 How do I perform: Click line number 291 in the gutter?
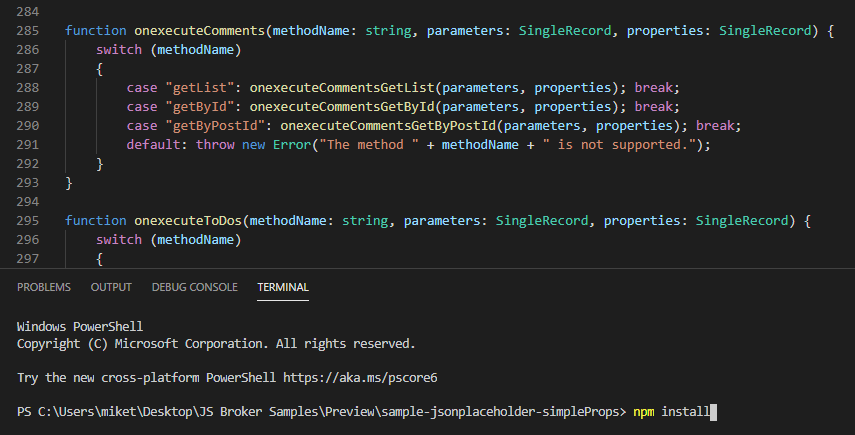click(x=28, y=144)
